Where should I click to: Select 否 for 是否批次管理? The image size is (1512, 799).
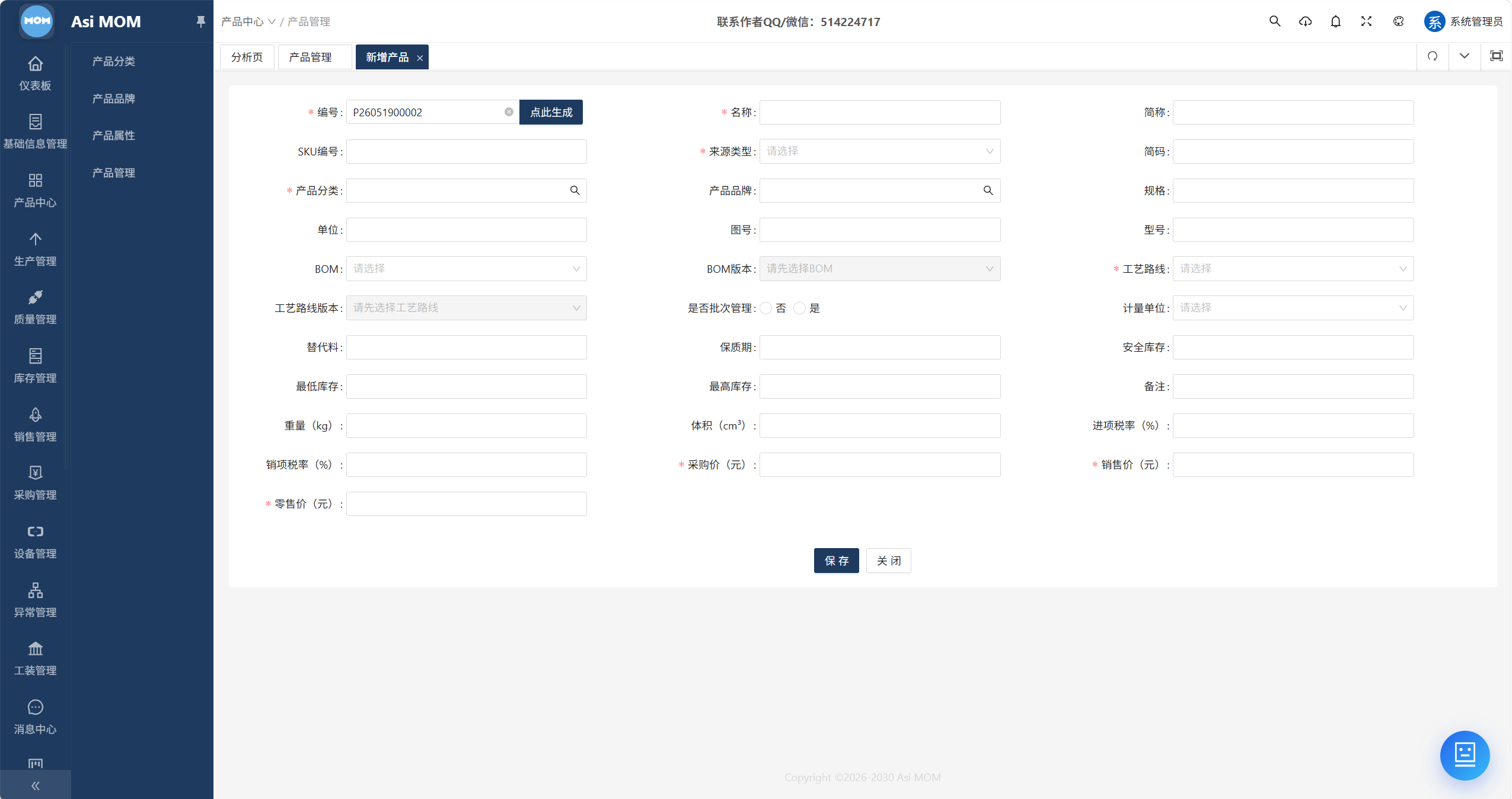(x=765, y=308)
